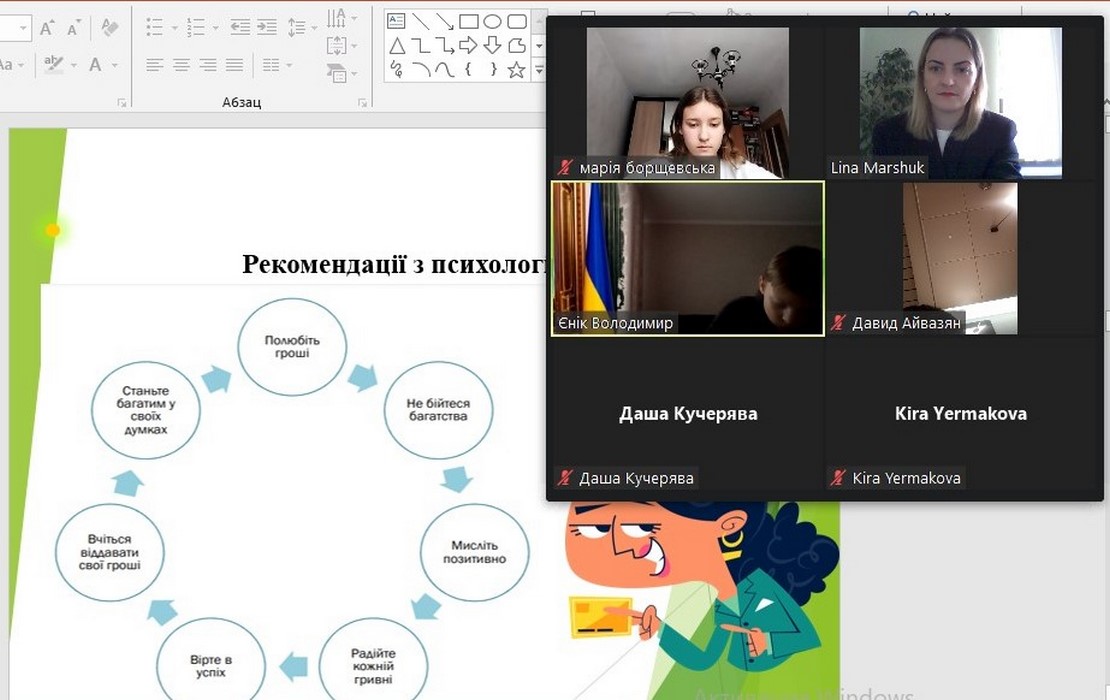Pick the oval shape from gallery
The width and height of the screenshot is (1110, 700).
click(x=492, y=21)
